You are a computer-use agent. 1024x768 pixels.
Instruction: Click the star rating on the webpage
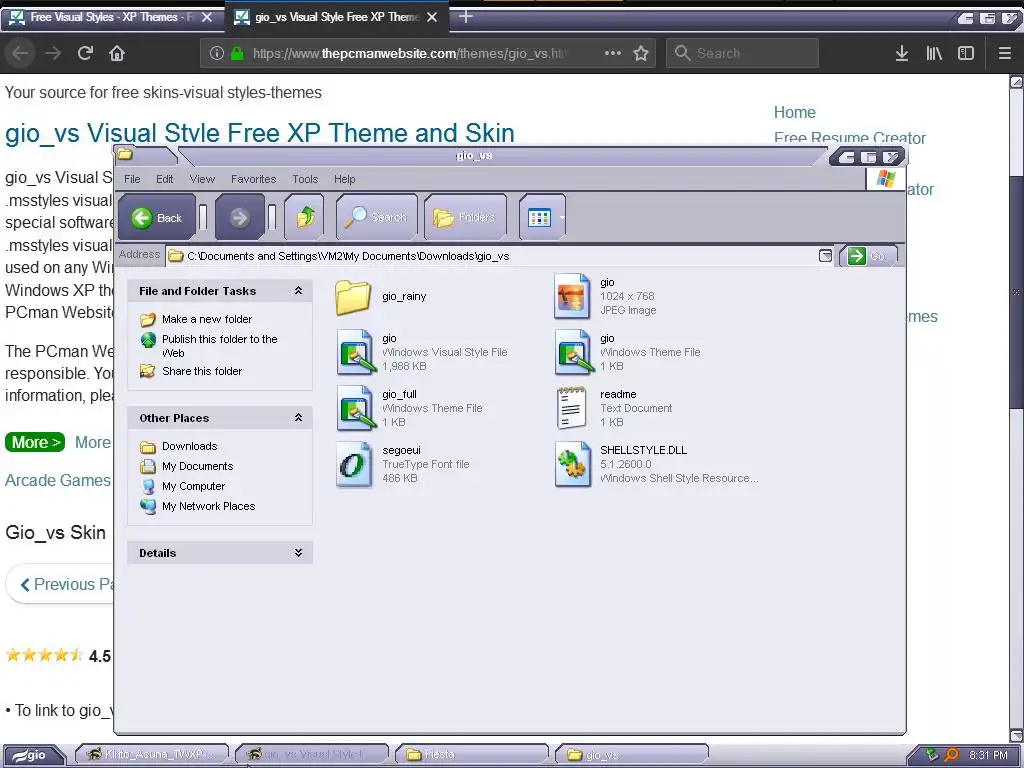pos(44,654)
